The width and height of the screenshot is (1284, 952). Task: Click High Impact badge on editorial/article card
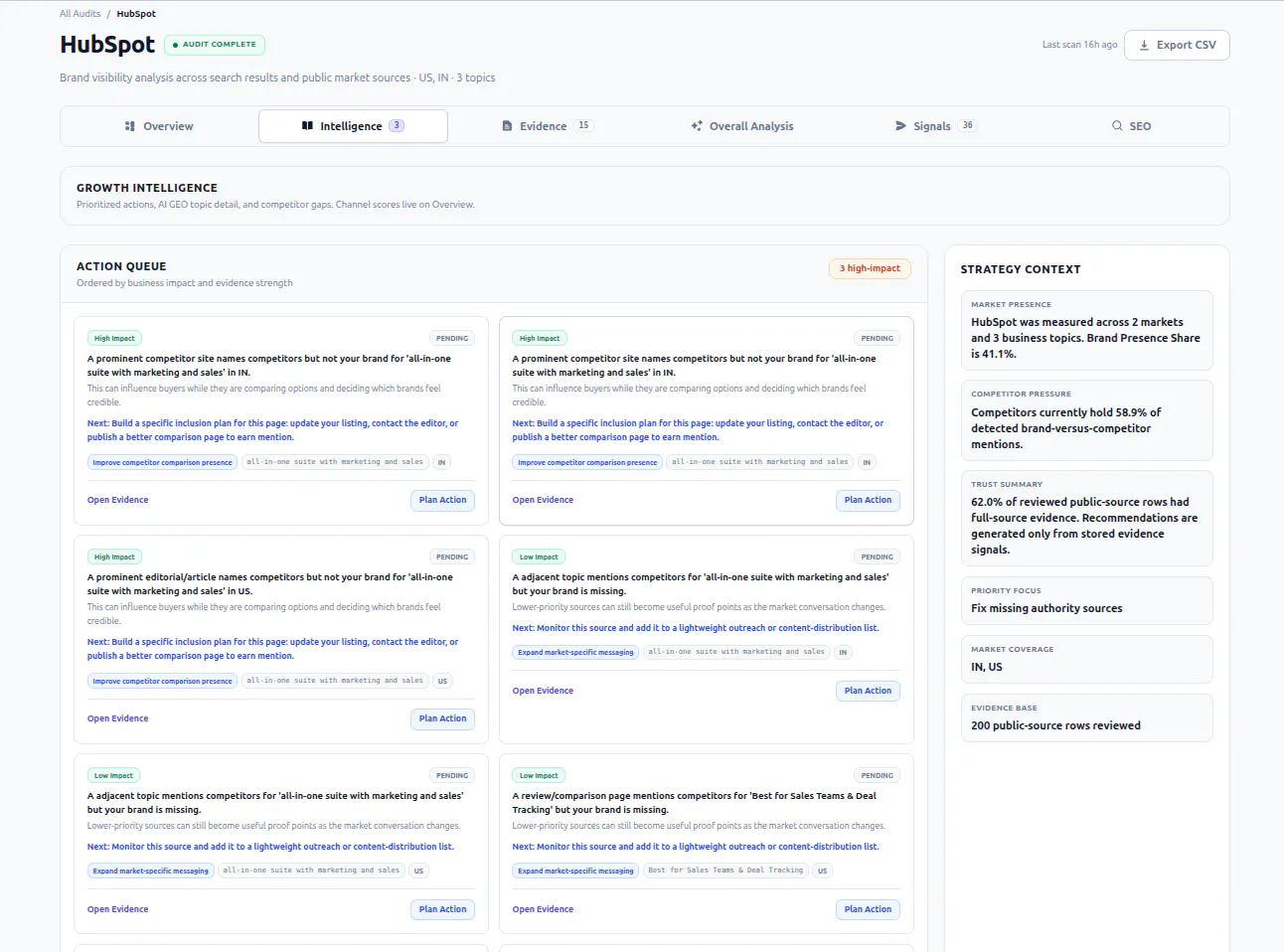pyautogui.click(x=114, y=557)
